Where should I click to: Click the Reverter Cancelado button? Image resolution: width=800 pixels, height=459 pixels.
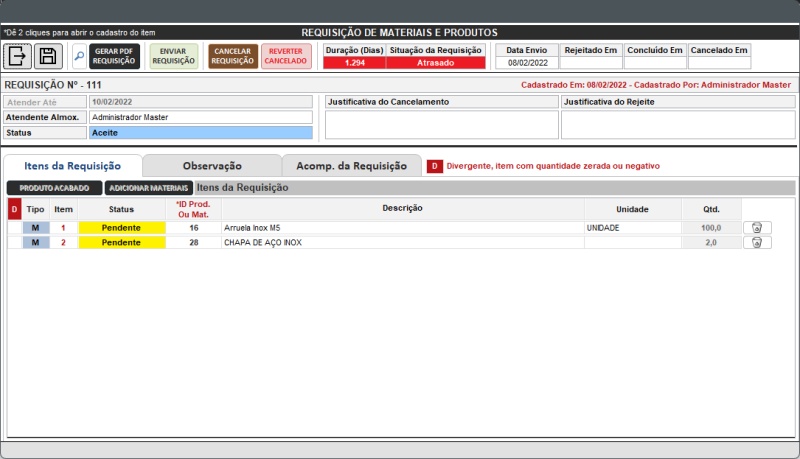(x=286, y=56)
